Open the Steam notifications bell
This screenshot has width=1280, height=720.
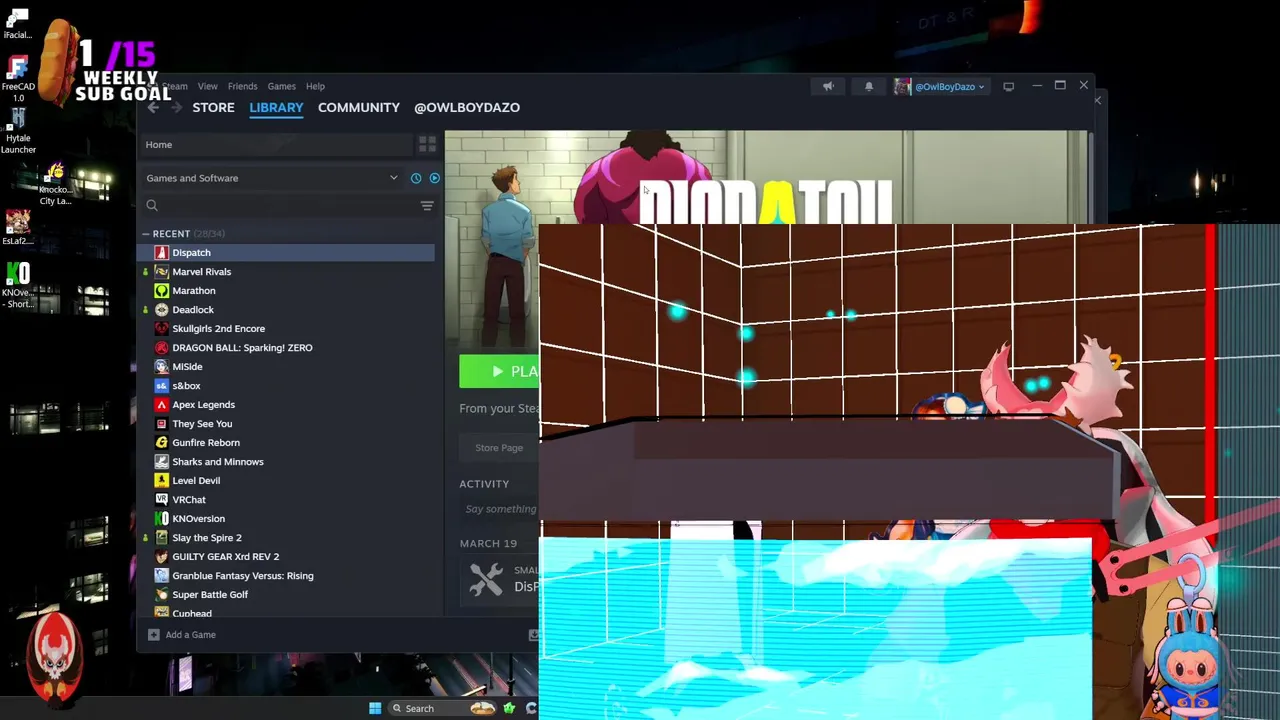click(869, 87)
